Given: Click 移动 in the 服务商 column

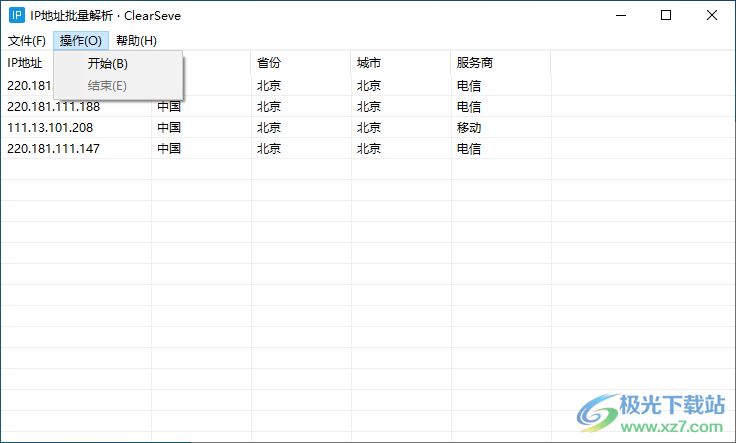Looking at the screenshot, I should [x=469, y=128].
